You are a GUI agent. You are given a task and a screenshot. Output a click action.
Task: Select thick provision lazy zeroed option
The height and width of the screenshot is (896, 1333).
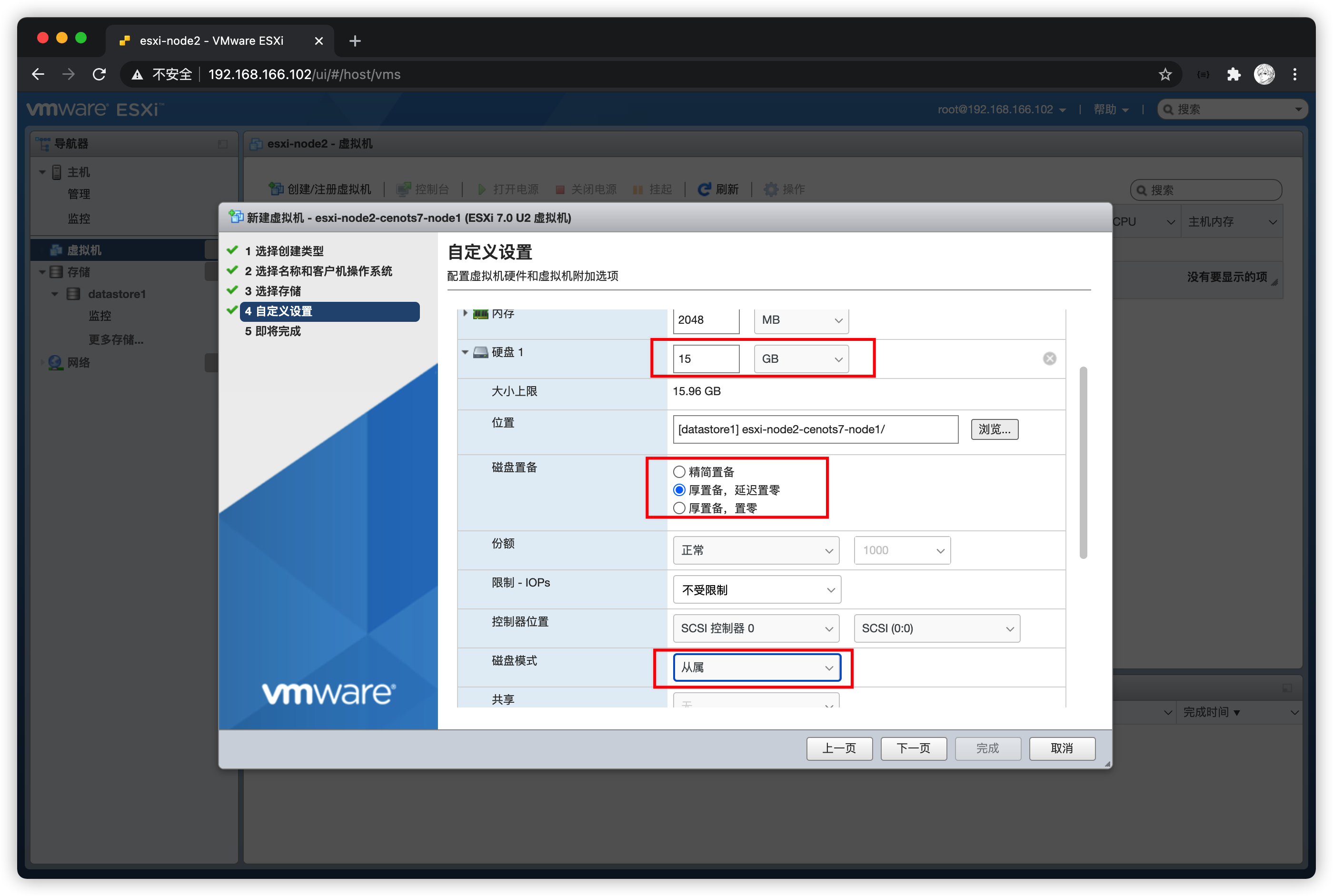point(679,490)
